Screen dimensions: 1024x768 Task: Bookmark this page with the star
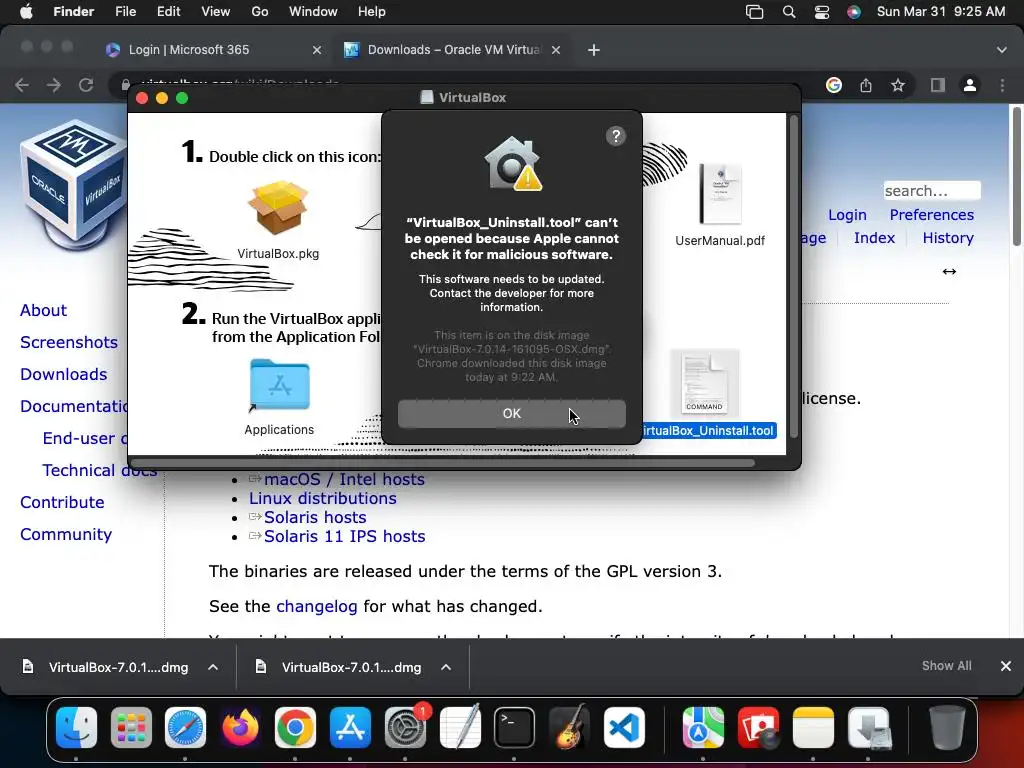(x=898, y=85)
